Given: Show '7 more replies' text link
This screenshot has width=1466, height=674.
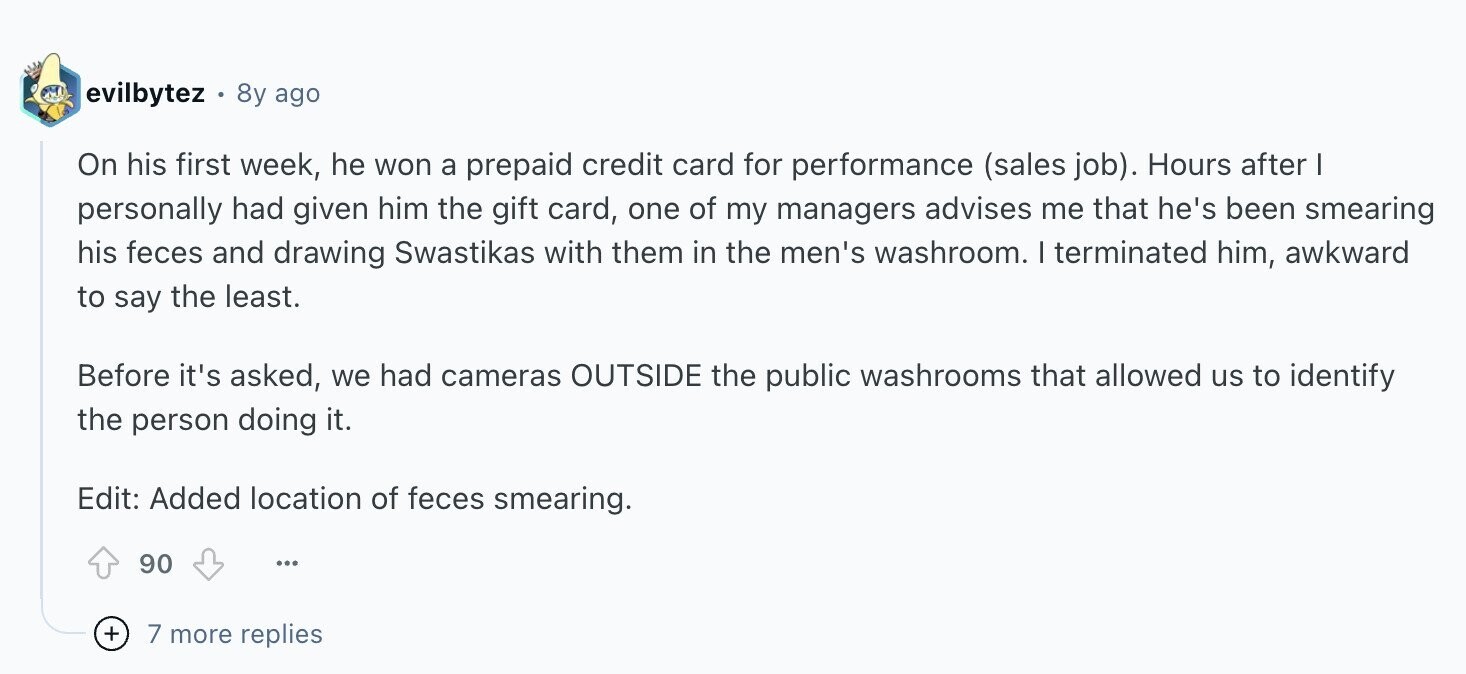Looking at the screenshot, I should point(235,634).
